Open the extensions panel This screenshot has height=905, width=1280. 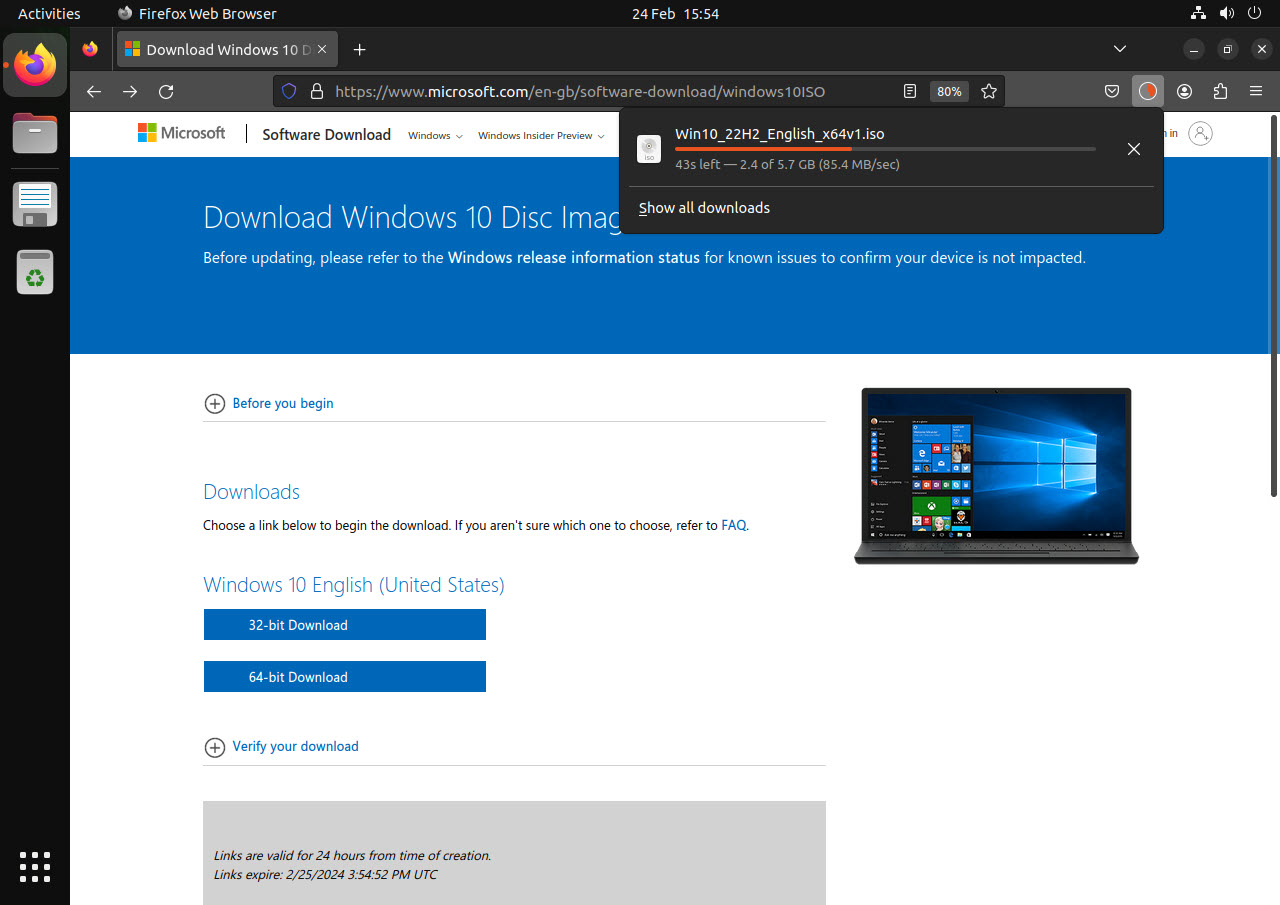(x=1220, y=91)
